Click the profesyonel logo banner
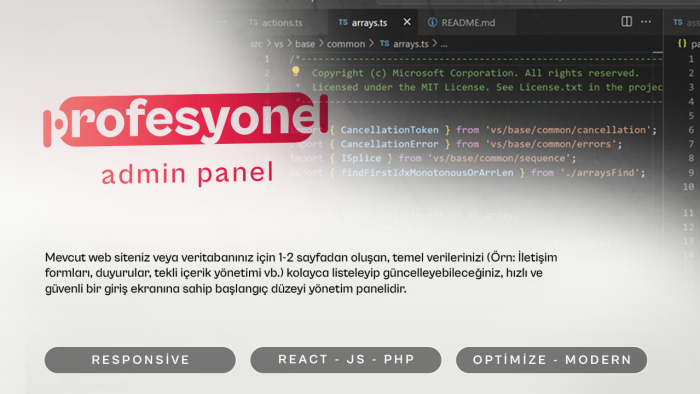This screenshot has width=700, height=394. pos(186,119)
